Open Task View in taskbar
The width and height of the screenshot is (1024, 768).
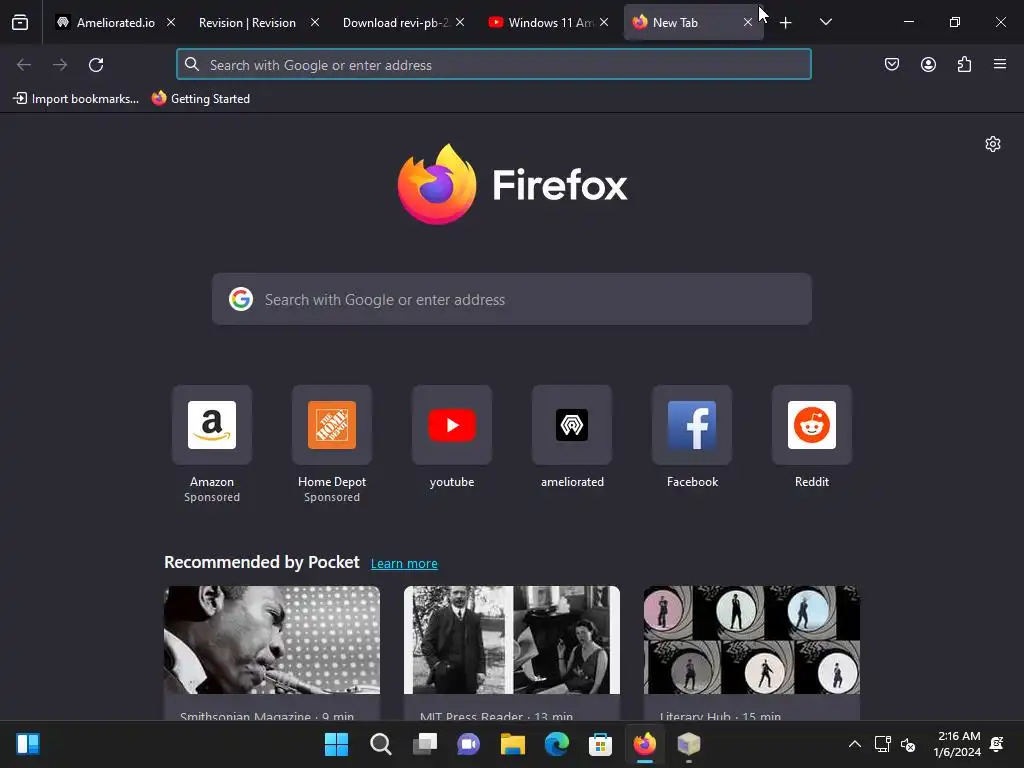coord(424,744)
